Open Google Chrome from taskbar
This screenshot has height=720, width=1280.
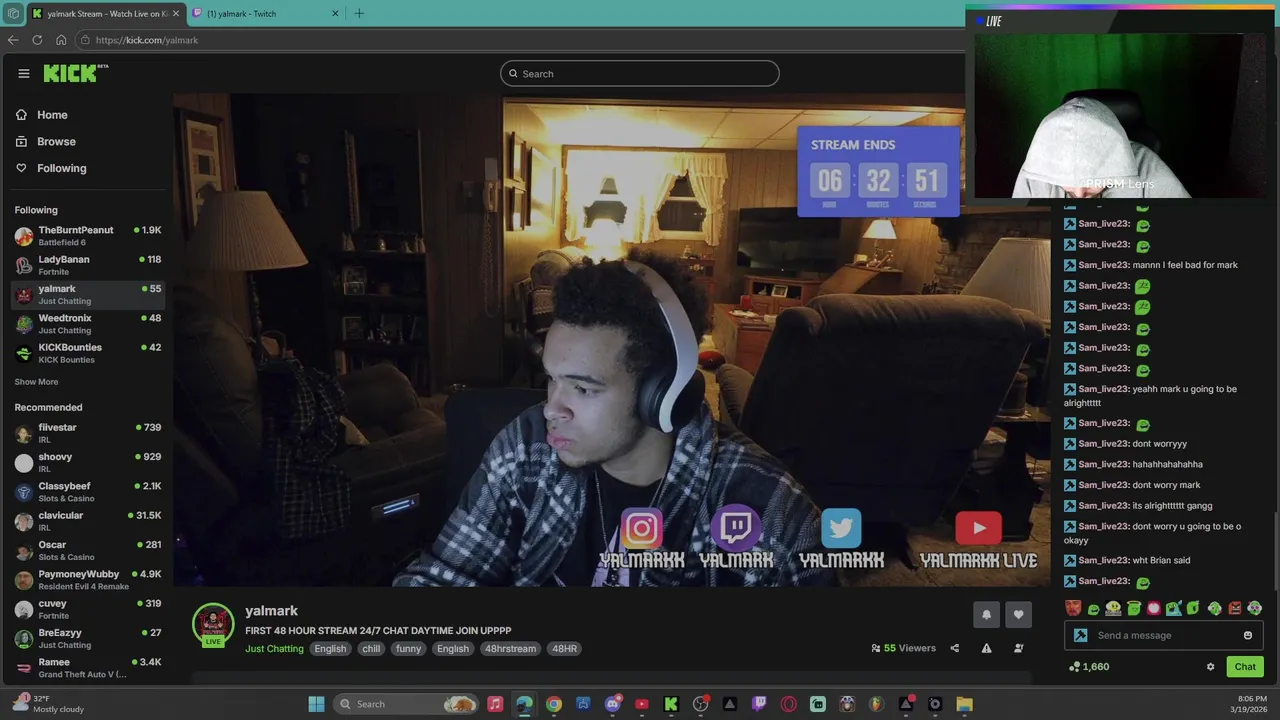click(x=554, y=704)
